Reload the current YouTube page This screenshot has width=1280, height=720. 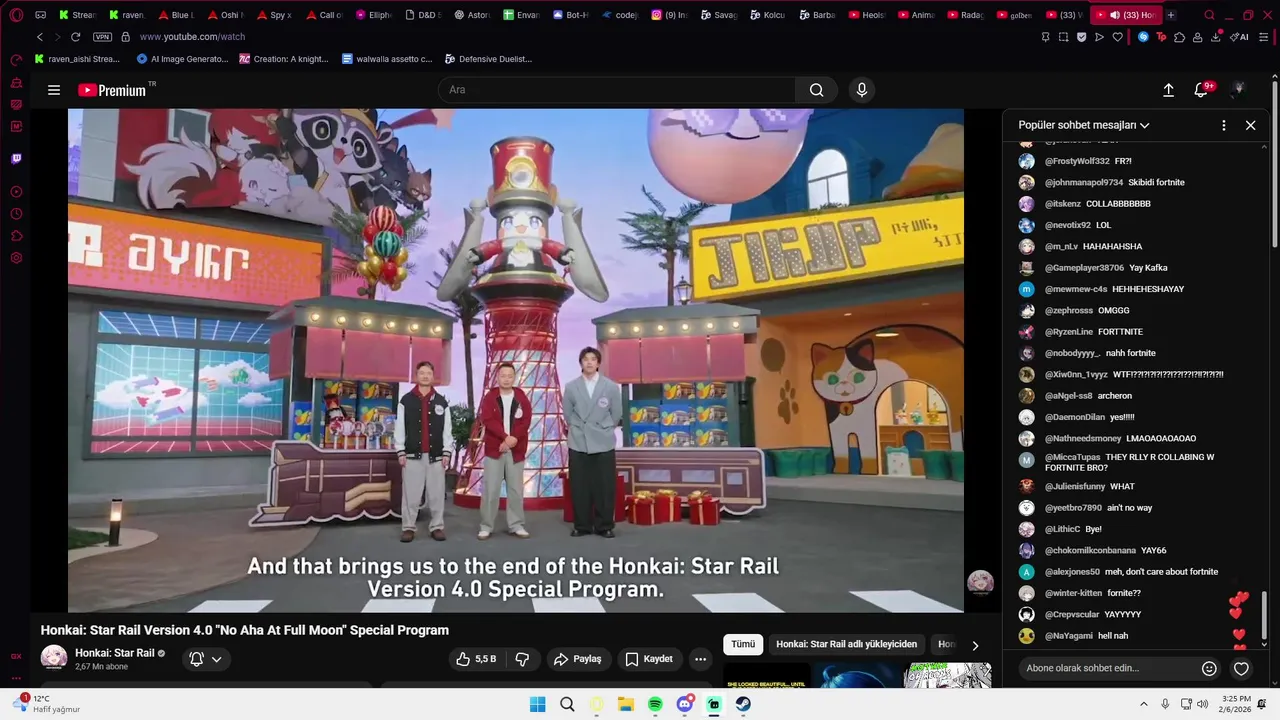pyautogui.click(x=75, y=37)
